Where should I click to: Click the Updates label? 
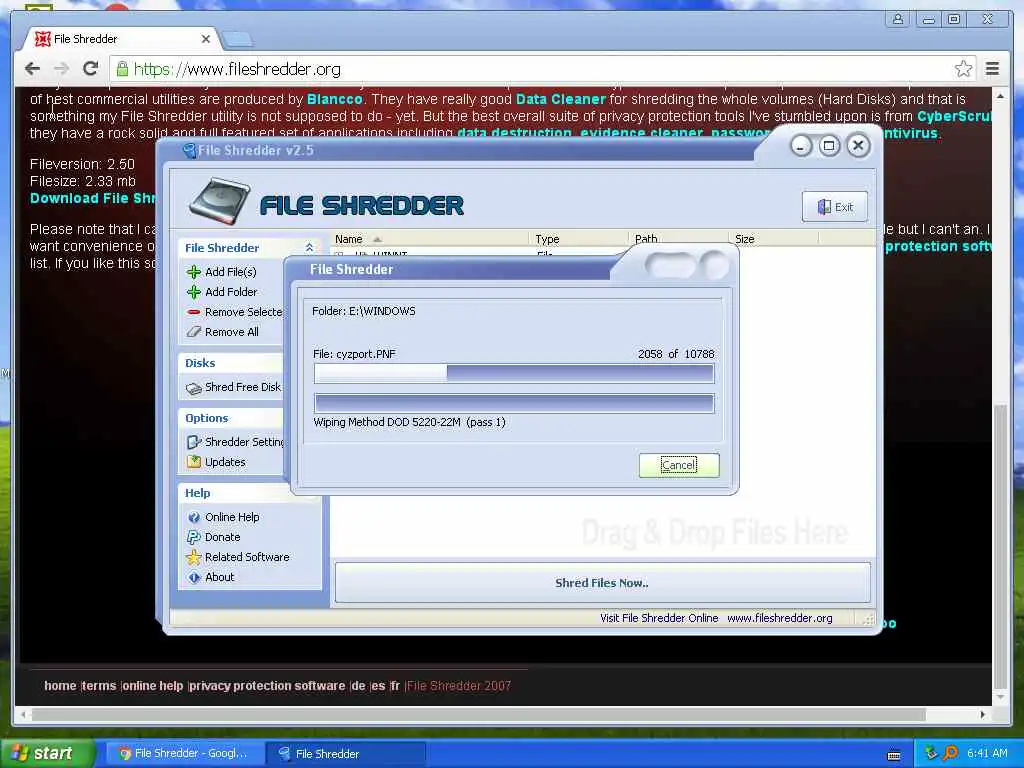[x=225, y=462]
